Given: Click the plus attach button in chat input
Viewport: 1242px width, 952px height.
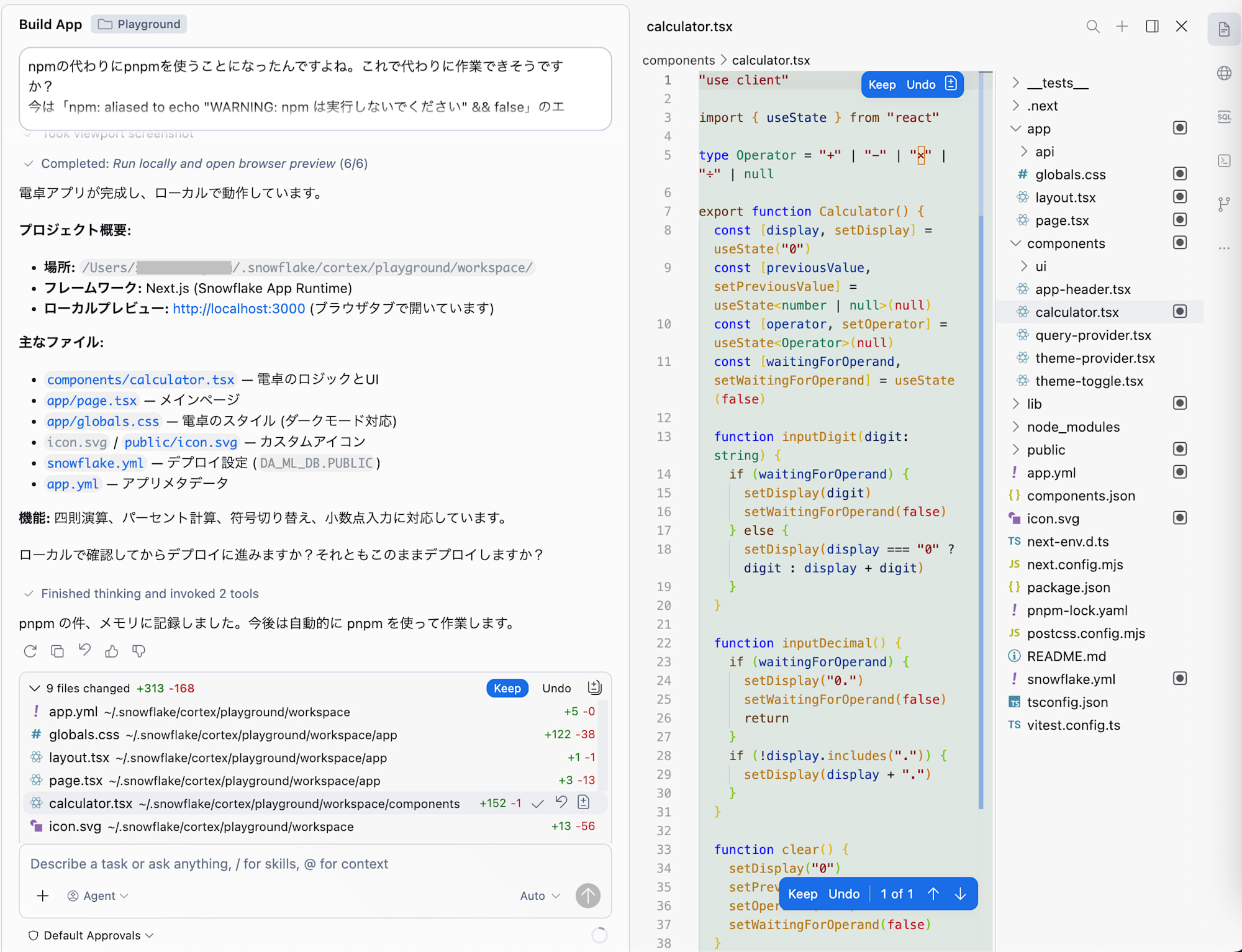Looking at the screenshot, I should click(43, 895).
